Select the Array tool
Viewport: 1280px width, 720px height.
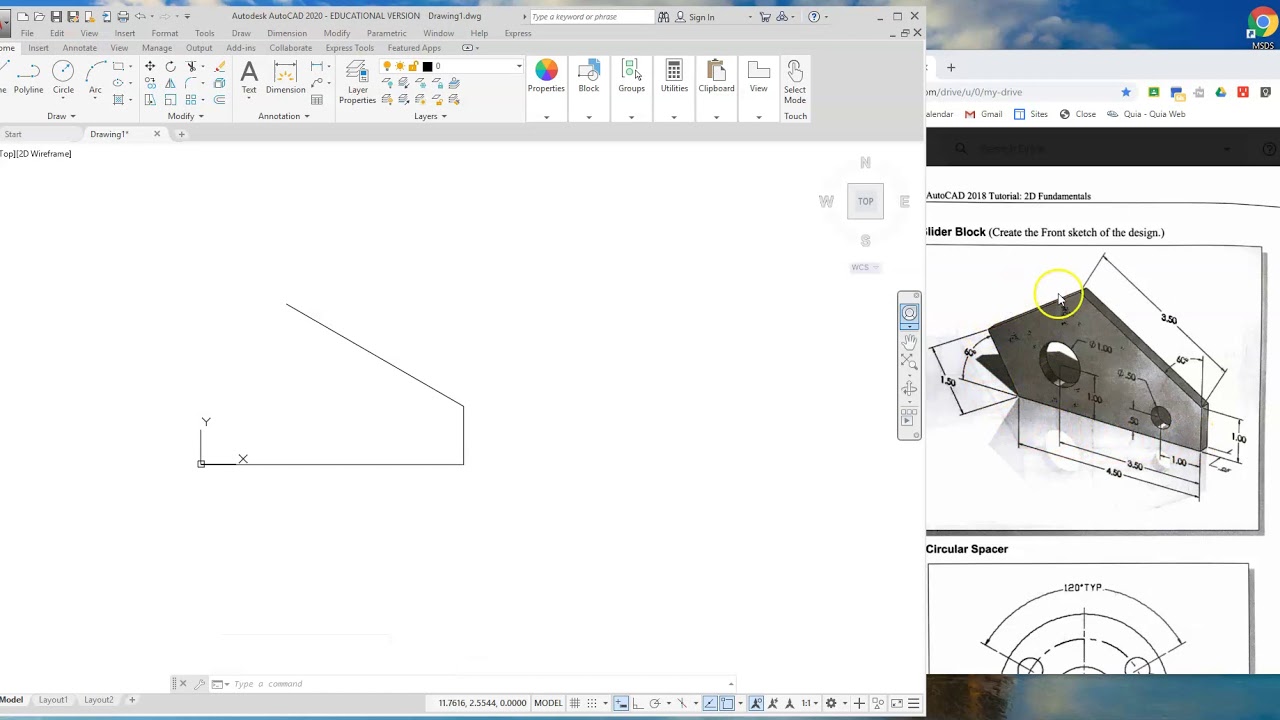tap(191, 100)
